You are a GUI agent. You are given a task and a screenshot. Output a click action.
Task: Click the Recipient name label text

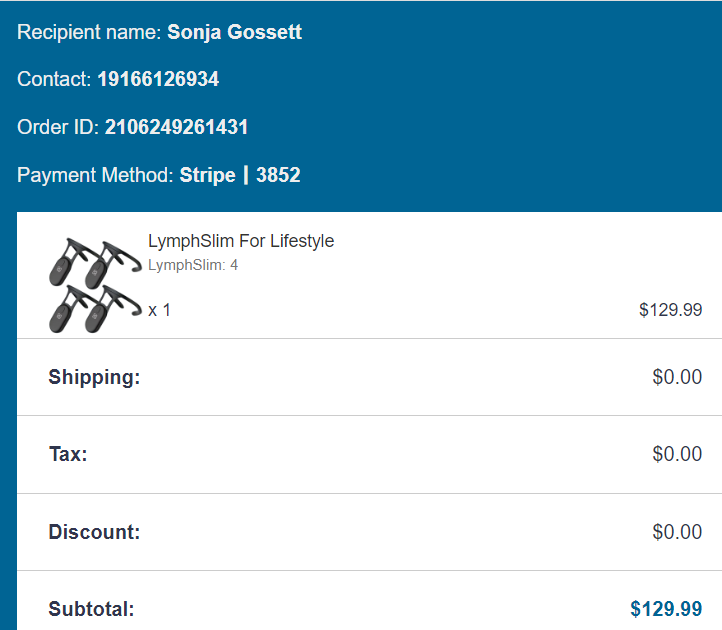tap(89, 32)
